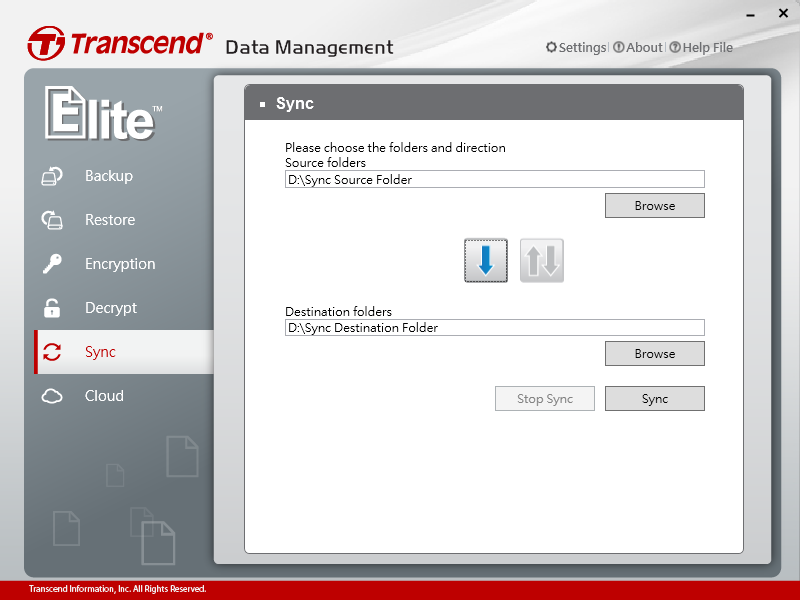
Task: Click the Elite logo in sidebar
Action: click(101, 114)
